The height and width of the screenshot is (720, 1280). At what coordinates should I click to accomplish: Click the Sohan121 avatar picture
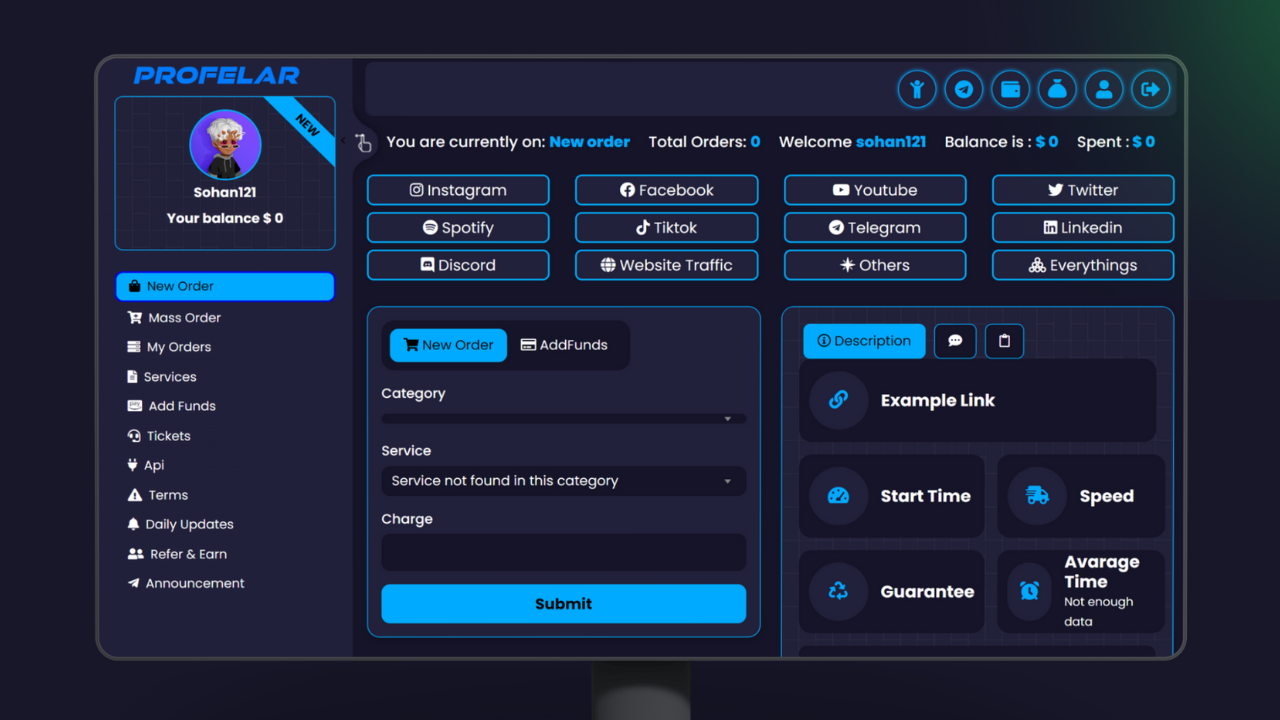click(225, 145)
